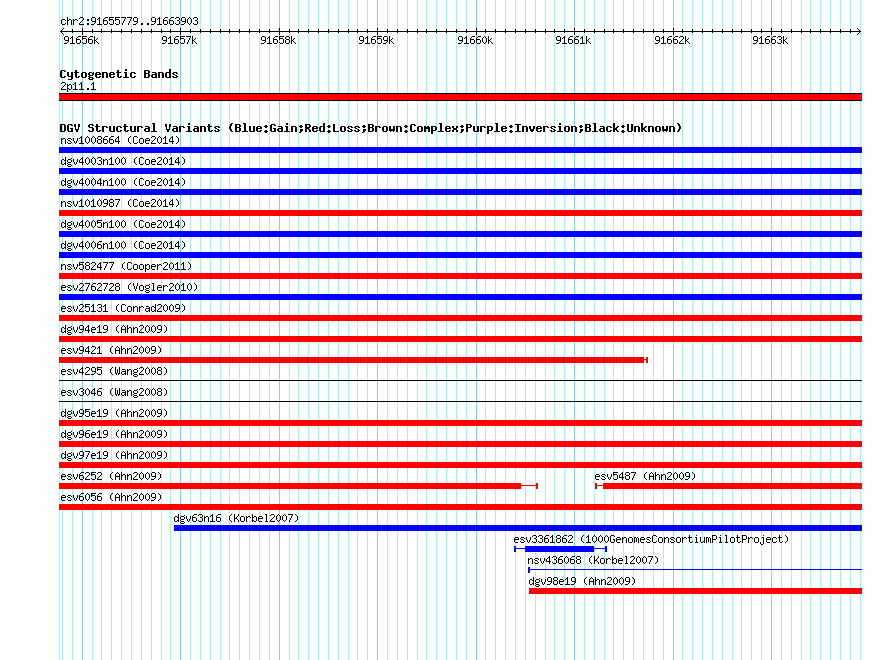Open variant esv25131 (Conrad2009) label
890x660 pixels.
click(123, 308)
